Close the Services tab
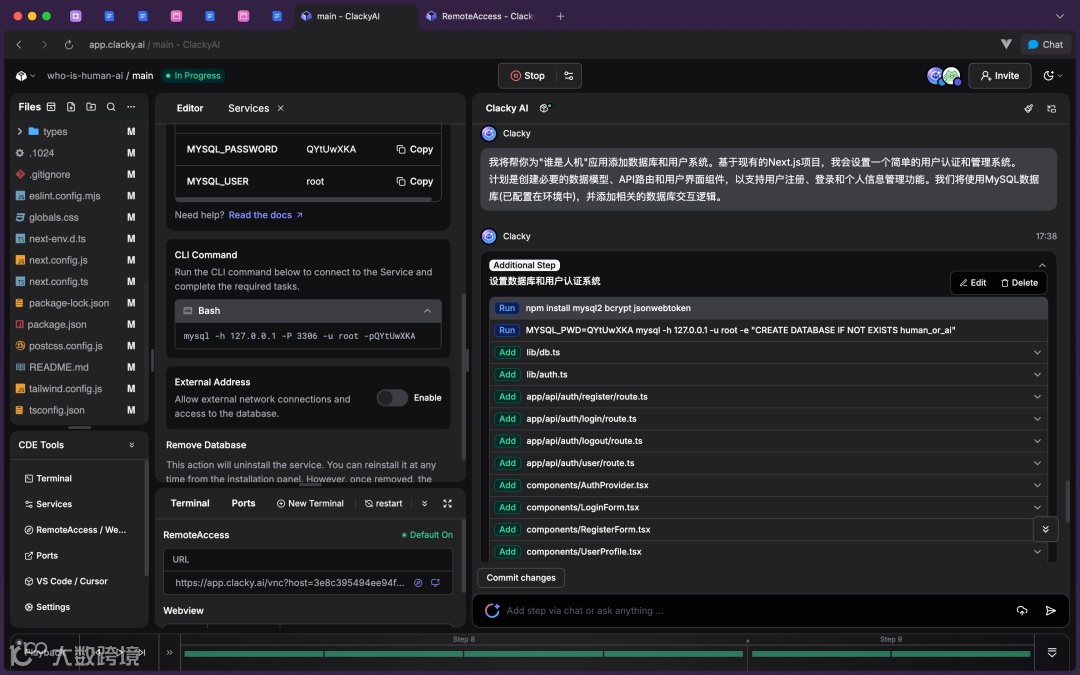The image size is (1080, 675). [280, 108]
